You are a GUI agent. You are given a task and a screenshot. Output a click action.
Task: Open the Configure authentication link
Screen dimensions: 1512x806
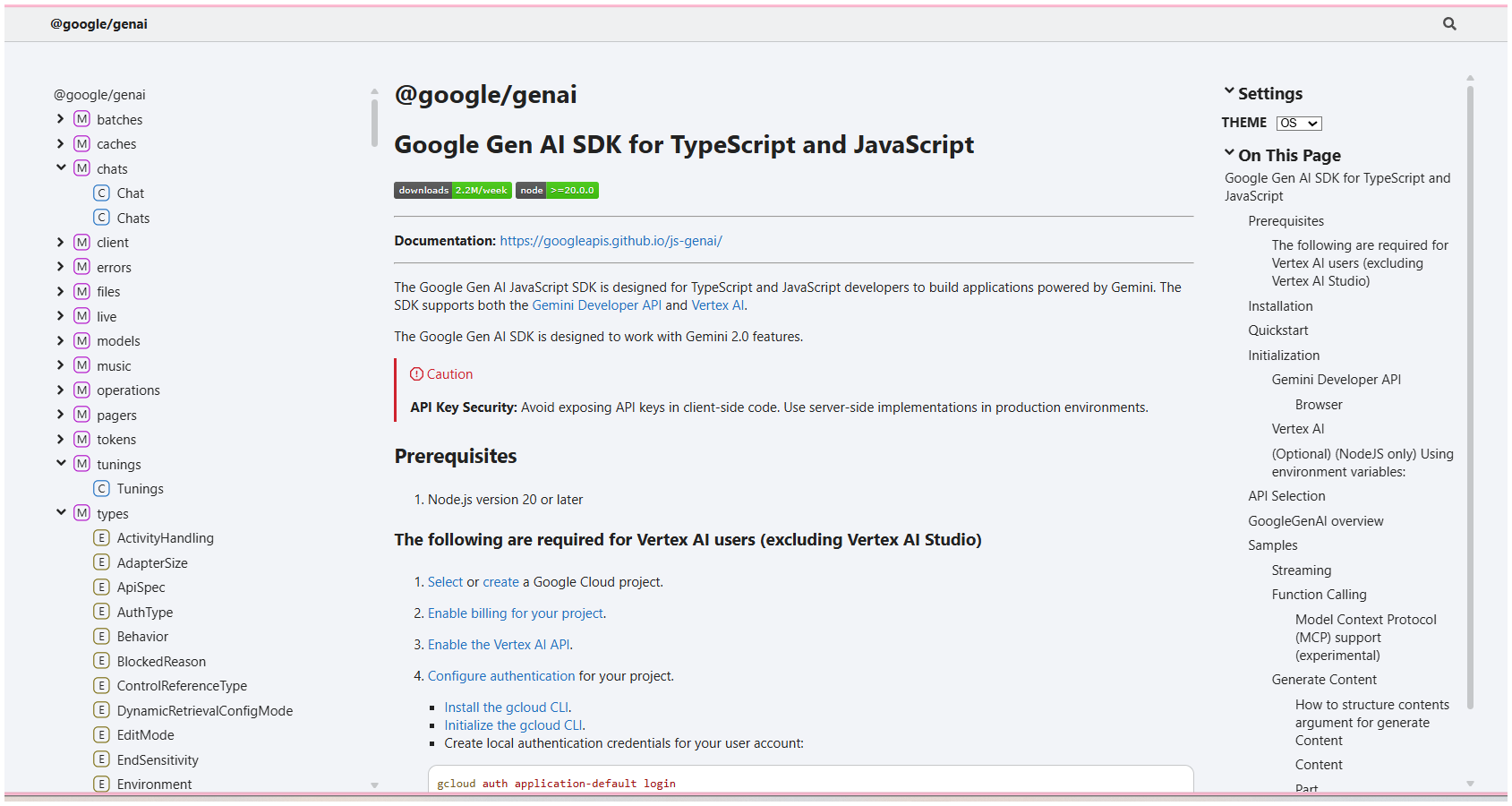[x=501, y=676]
